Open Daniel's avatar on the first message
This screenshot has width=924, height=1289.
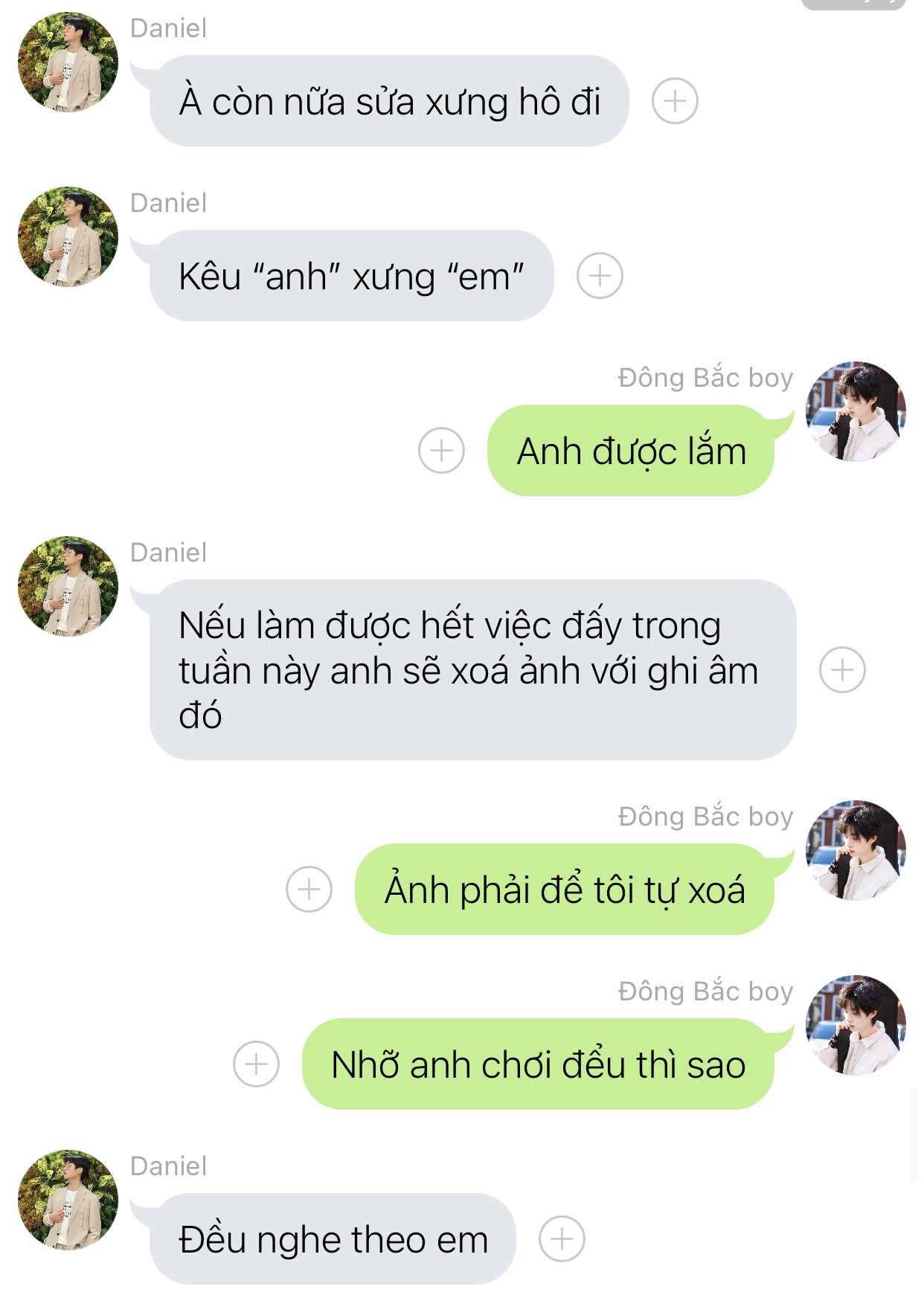tap(68, 62)
